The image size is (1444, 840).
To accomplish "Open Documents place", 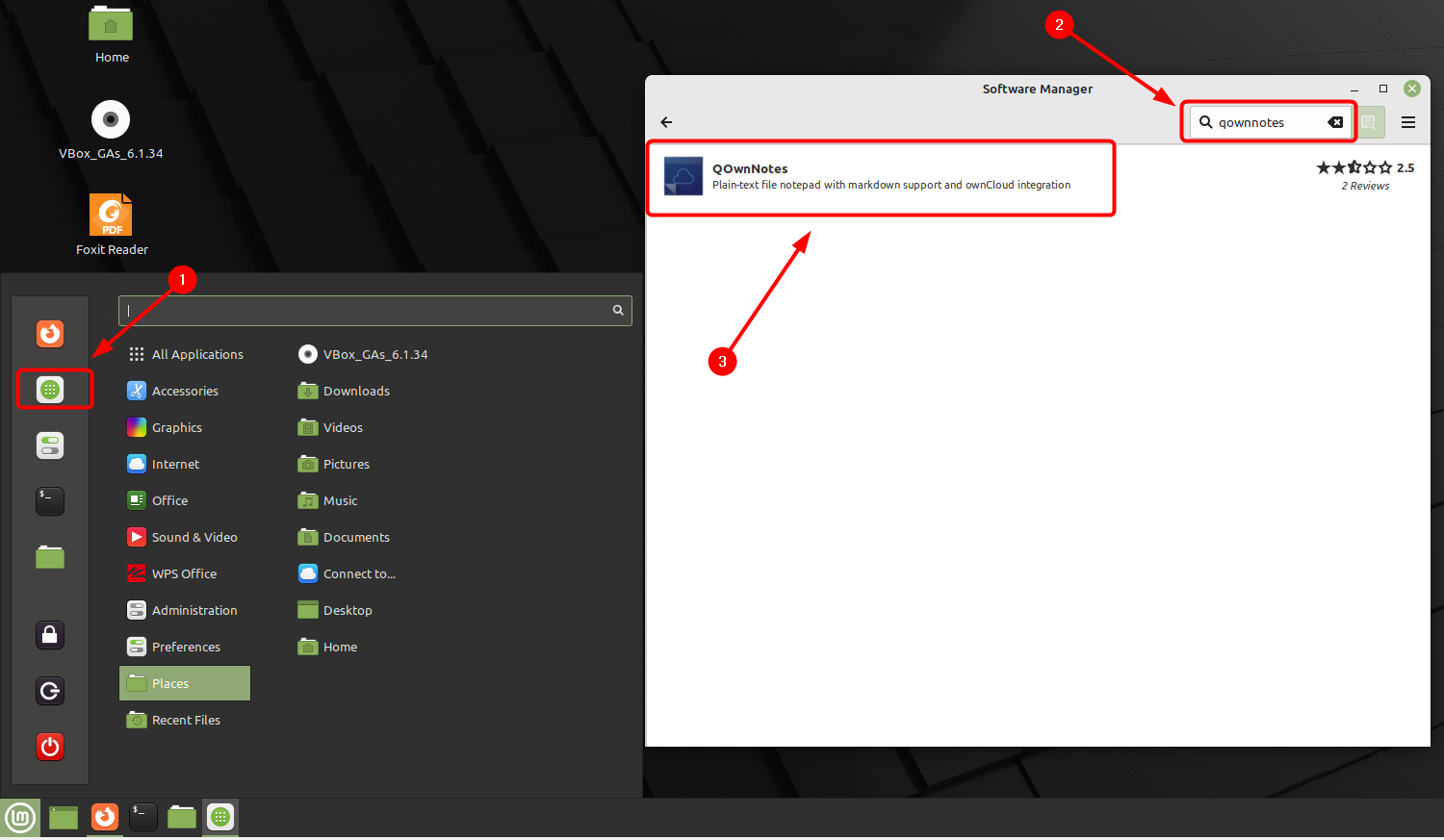I will [x=345, y=537].
